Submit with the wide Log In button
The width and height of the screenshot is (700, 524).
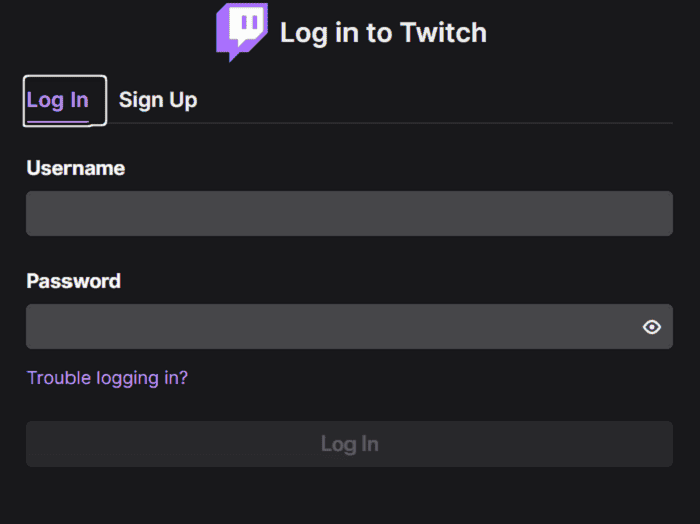pyautogui.click(x=349, y=444)
